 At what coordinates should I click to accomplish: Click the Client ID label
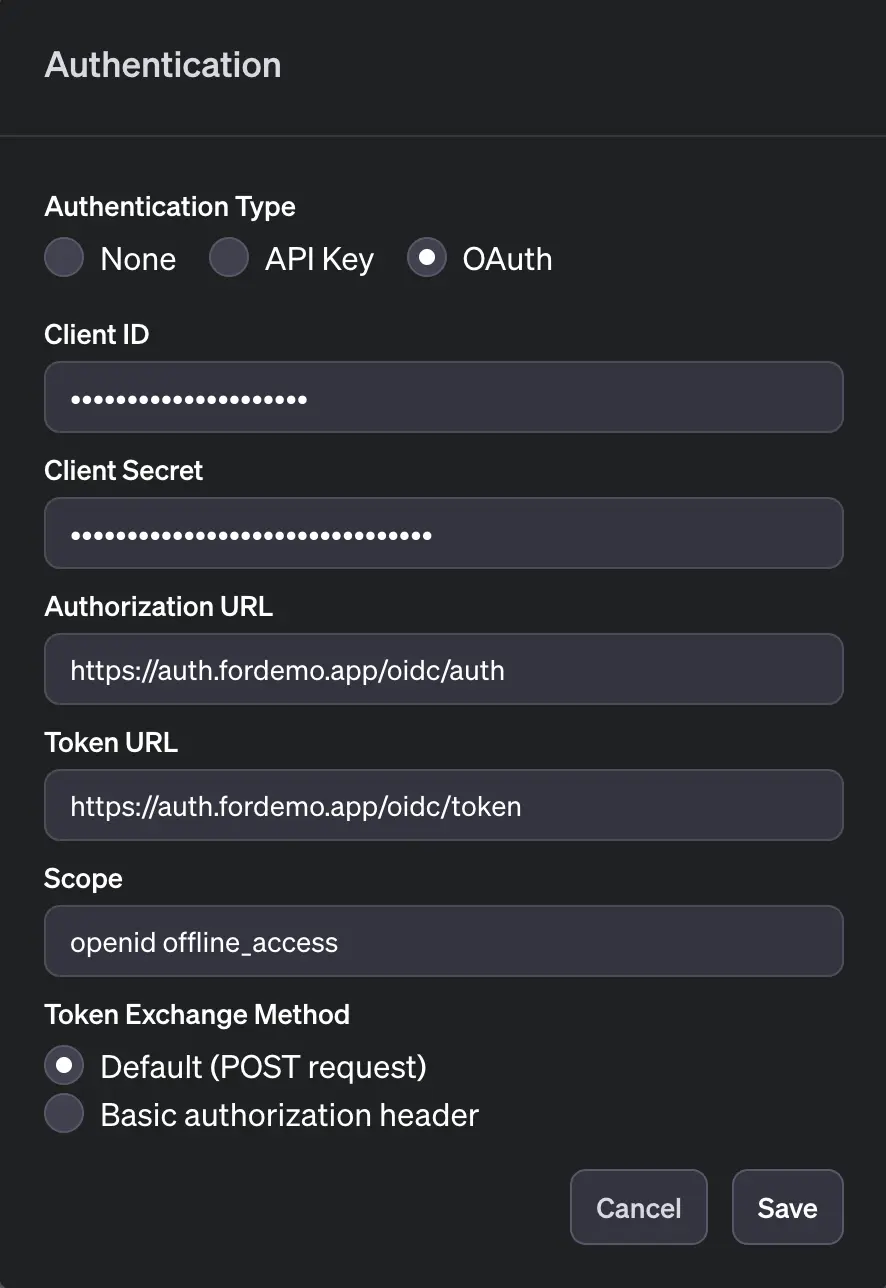click(x=96, y=334)
